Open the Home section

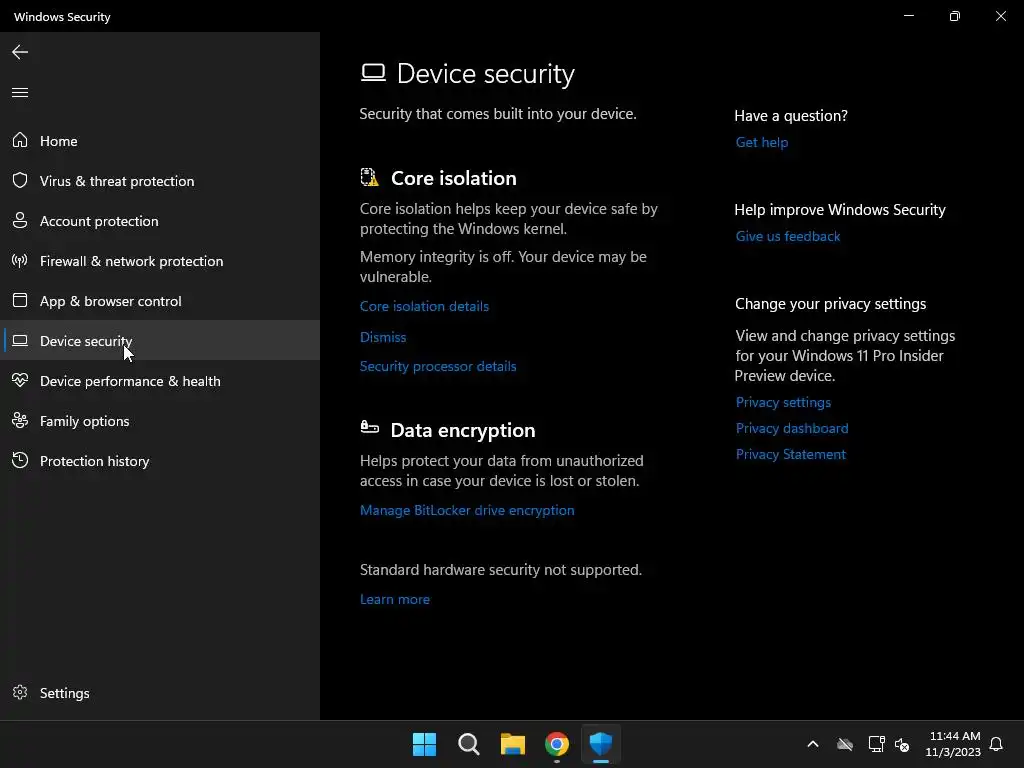(x=161, y=140)
